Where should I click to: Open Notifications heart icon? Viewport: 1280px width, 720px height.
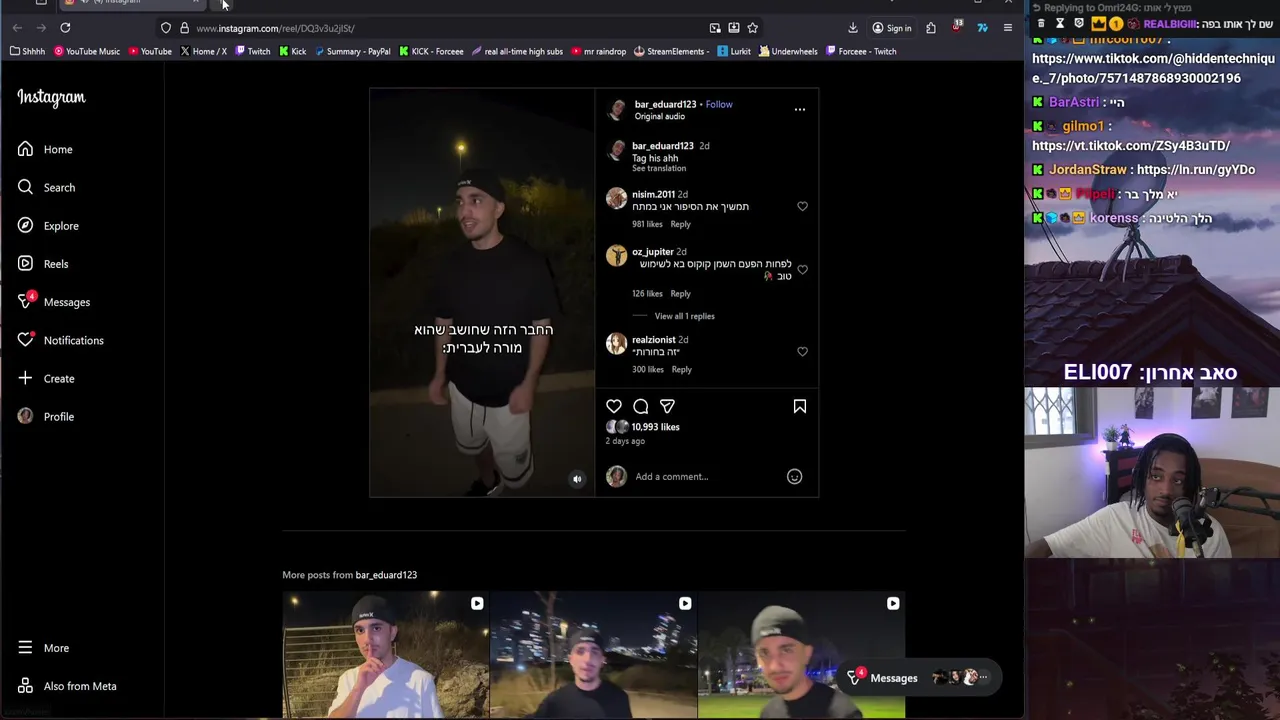tap(25, 340)
